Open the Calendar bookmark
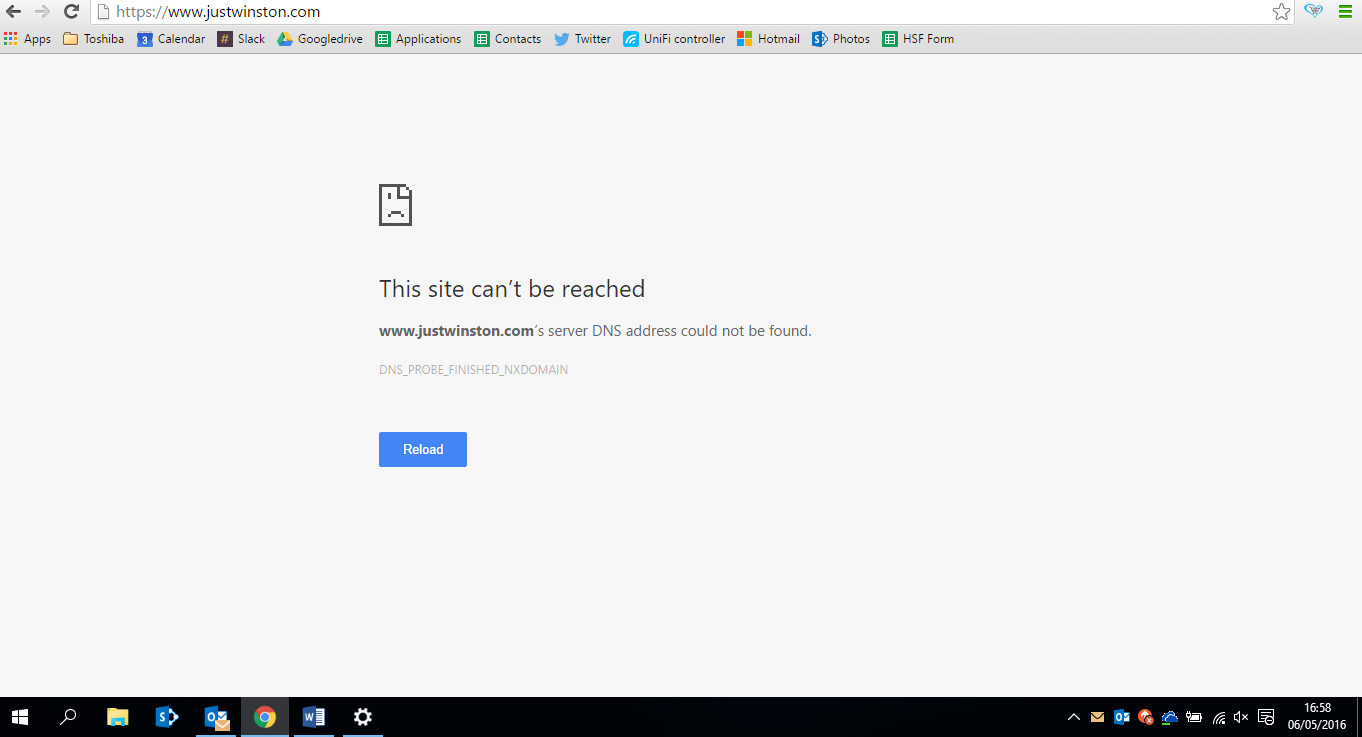This screenshot has width=1362, height=737. click(x=171, y=39)
